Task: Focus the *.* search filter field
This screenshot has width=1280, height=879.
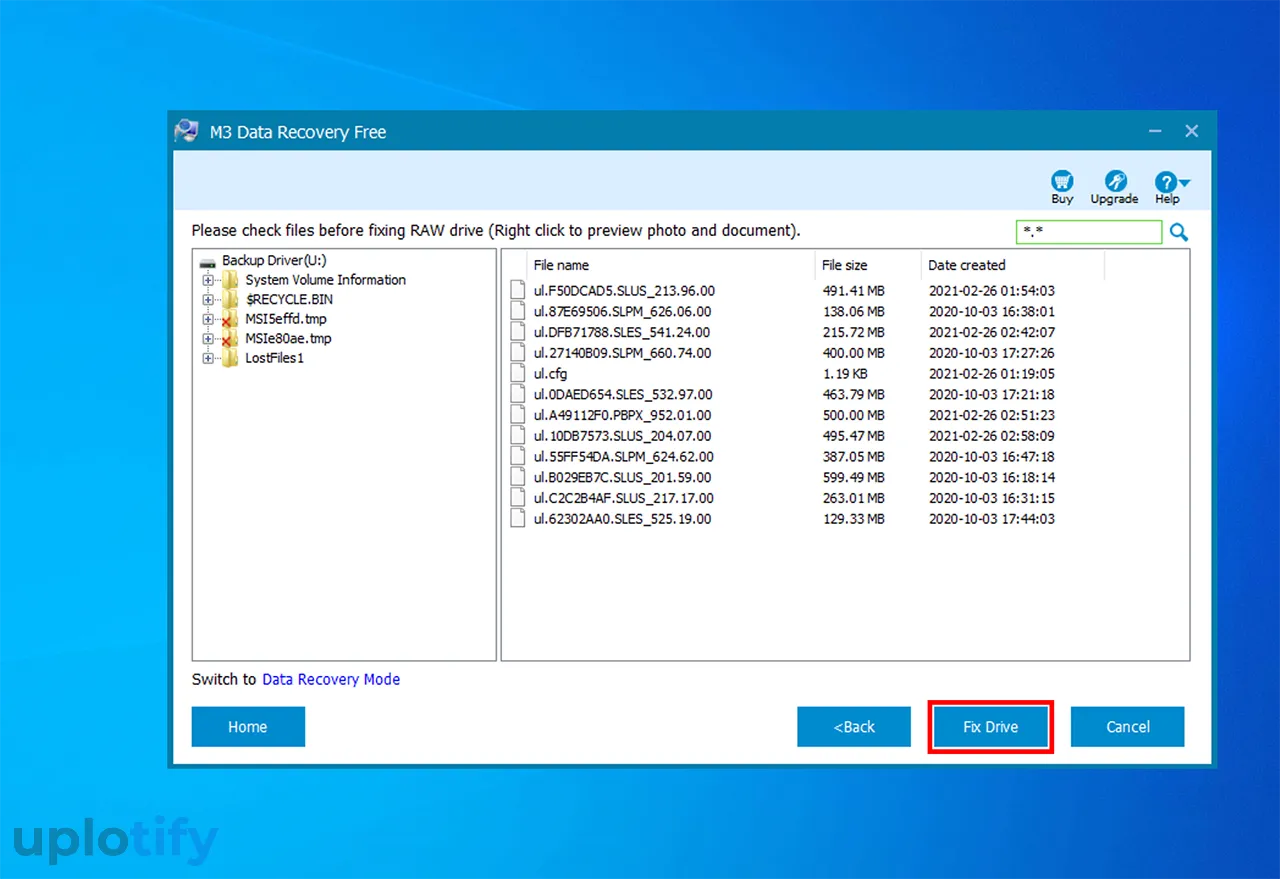Action: coord(1089,232)
